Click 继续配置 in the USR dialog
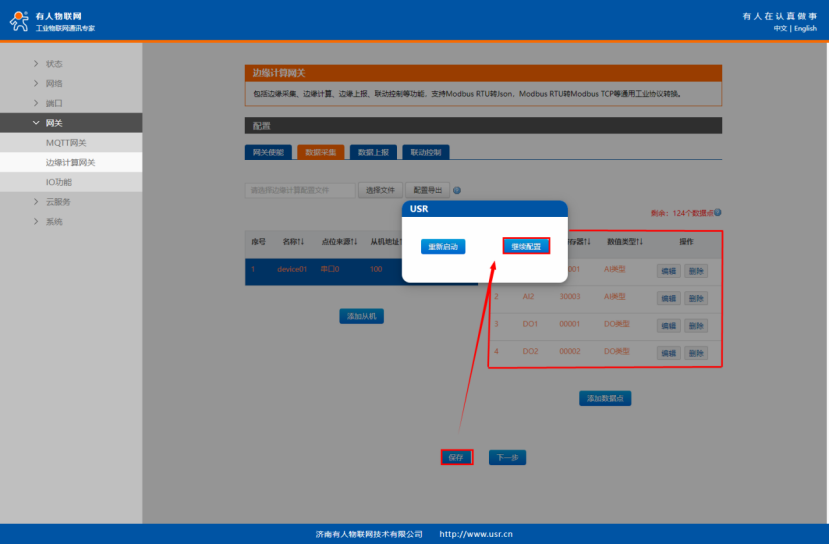Screen dimensions: 829x544 (526, 246)
